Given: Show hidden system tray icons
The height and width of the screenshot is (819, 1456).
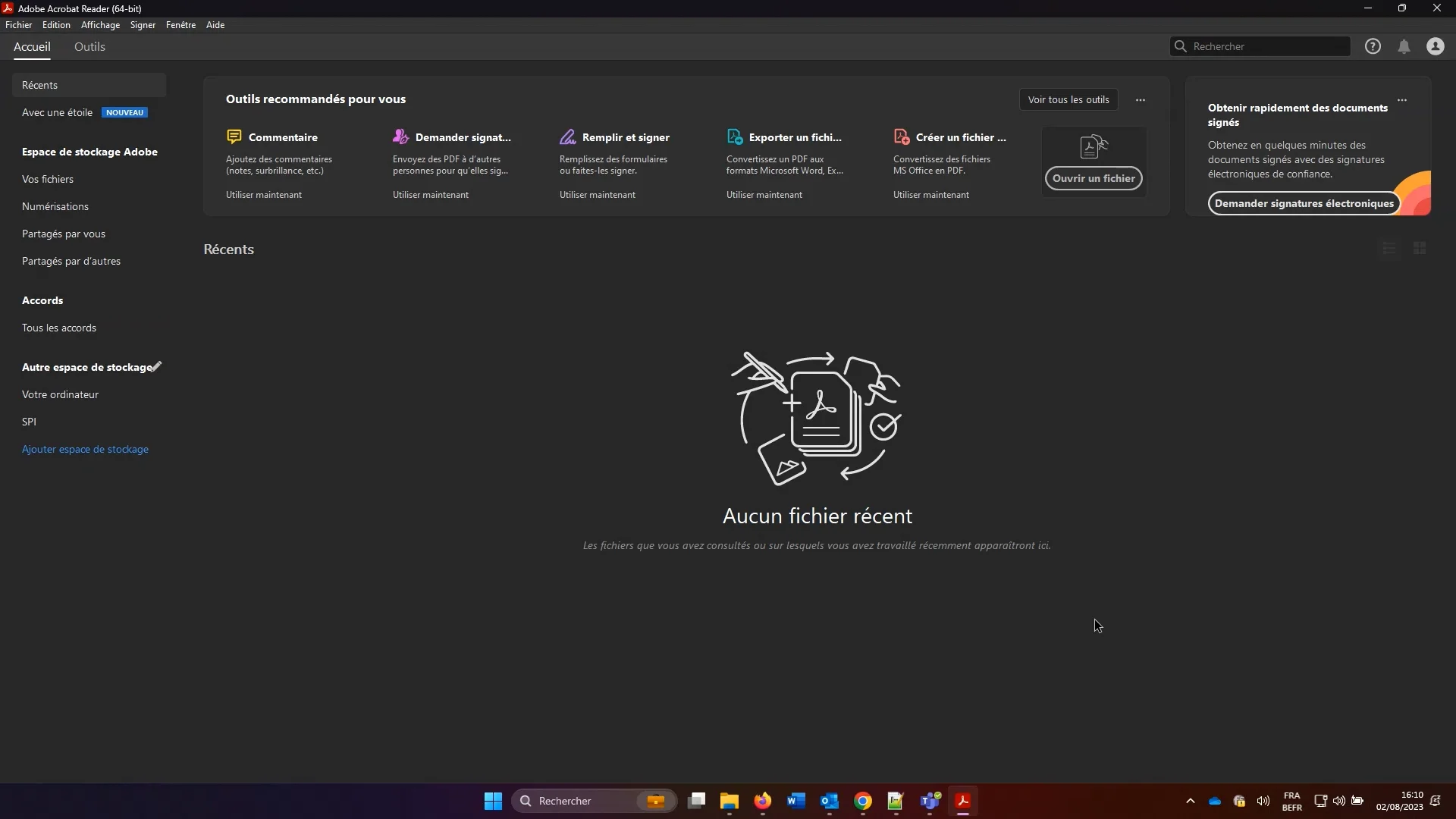Looking at the screenshot, I should tap(1190, 801).
